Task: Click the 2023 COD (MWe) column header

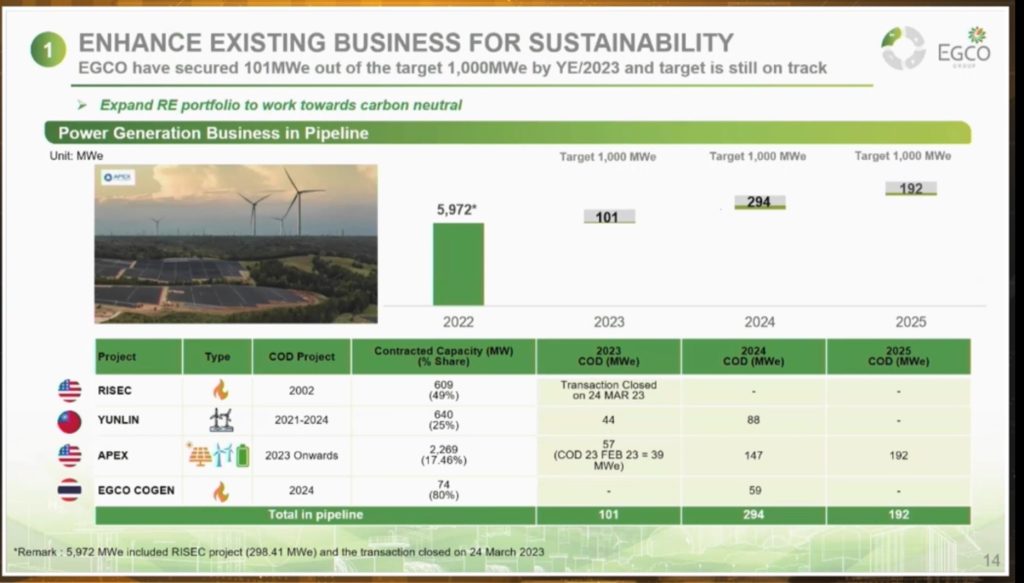Action: (609, 356)
